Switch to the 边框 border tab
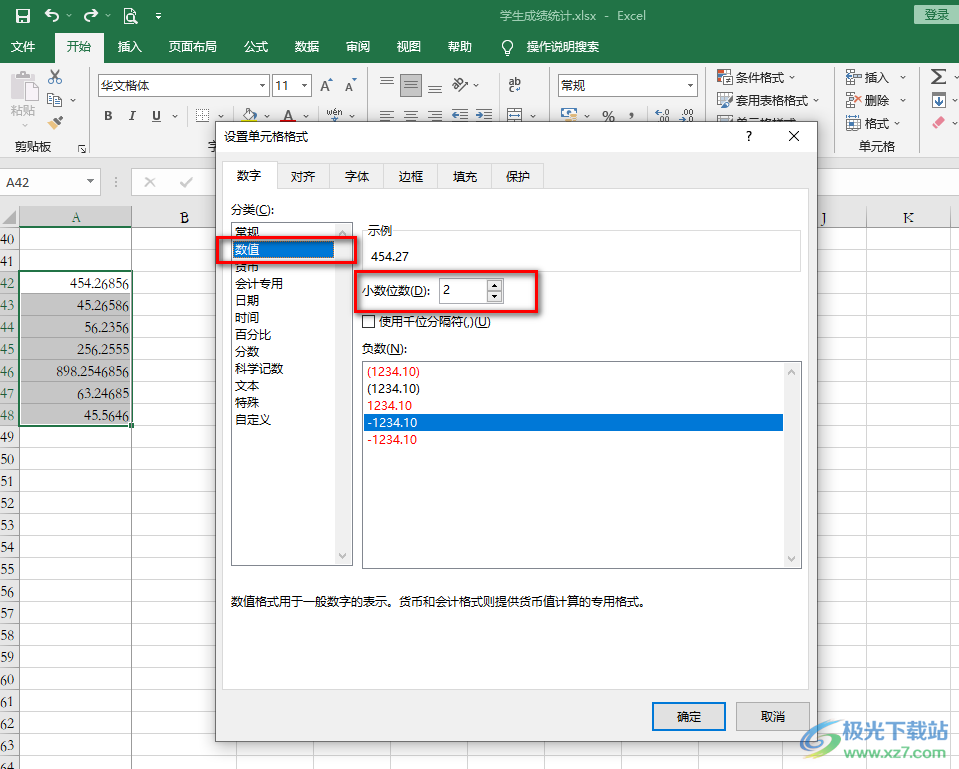Image resolution: width=959 pixels, height=769 pixels. [x=410, y=177]
